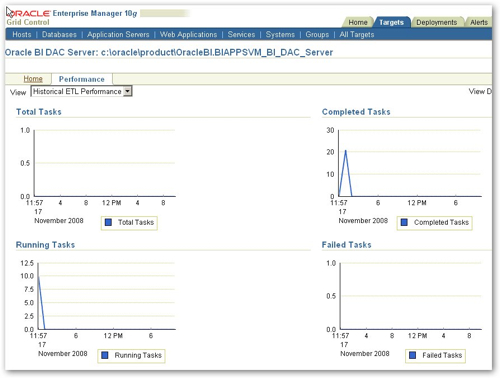Screen dimensions: 500x378
Task: Open Web Applications subtab
Action: click(188, 35)
